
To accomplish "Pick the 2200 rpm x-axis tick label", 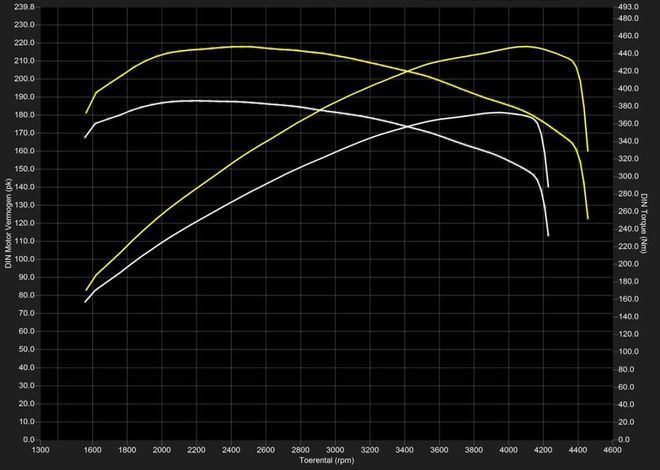I will click(x=197, y=451).
